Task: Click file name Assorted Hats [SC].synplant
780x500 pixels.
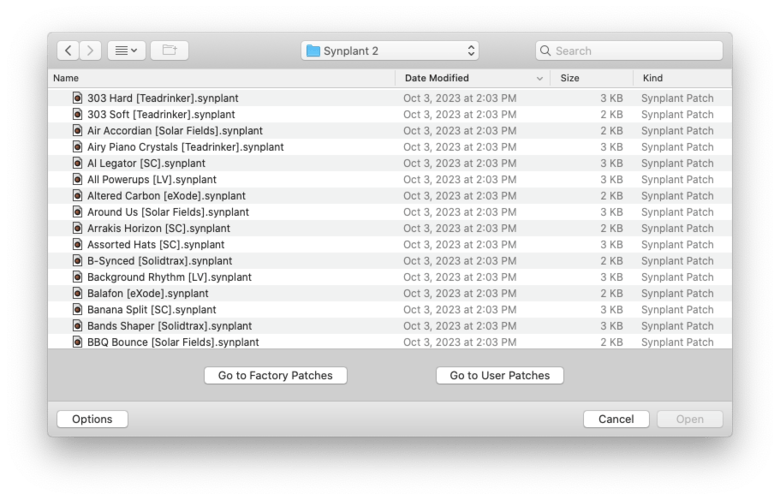Action: pos(156,244)
